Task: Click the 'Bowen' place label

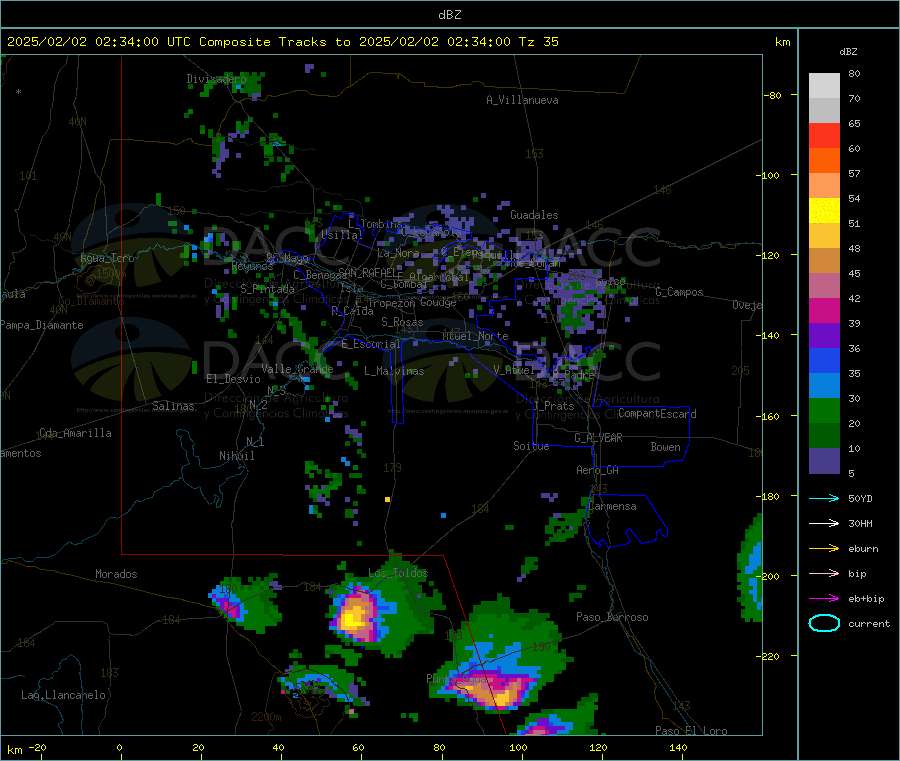Action: (x=666, y=447)
